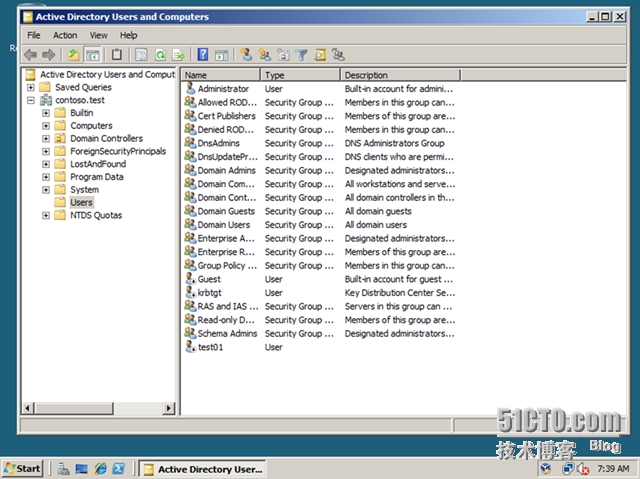Image resolution: width=640 pixels, height=479 pixels.
Task: Click the system tray clock 7:39 AM
Action: [613, 469]
